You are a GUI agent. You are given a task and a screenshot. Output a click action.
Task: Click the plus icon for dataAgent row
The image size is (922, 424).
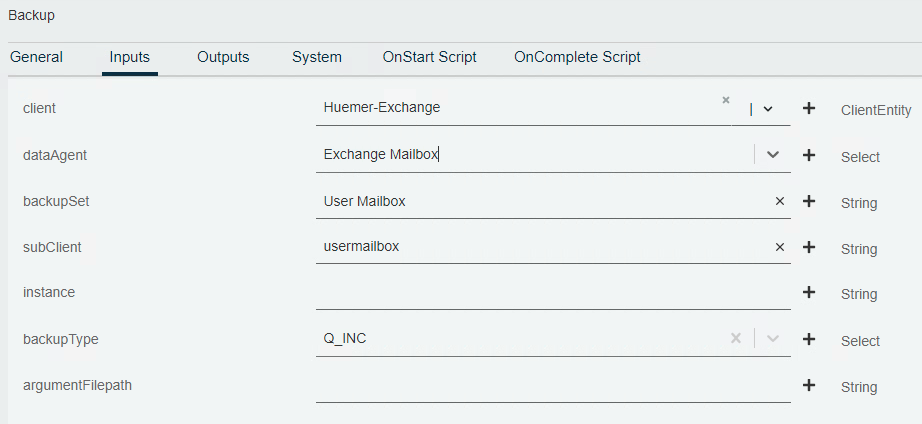pos(809,155)
